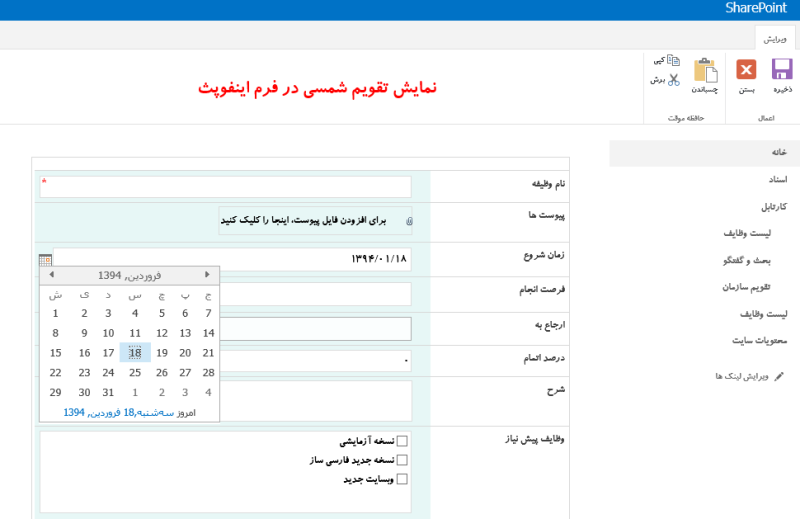Click the Cut (برش) scissors icon
800x519 pixels.
673,80
